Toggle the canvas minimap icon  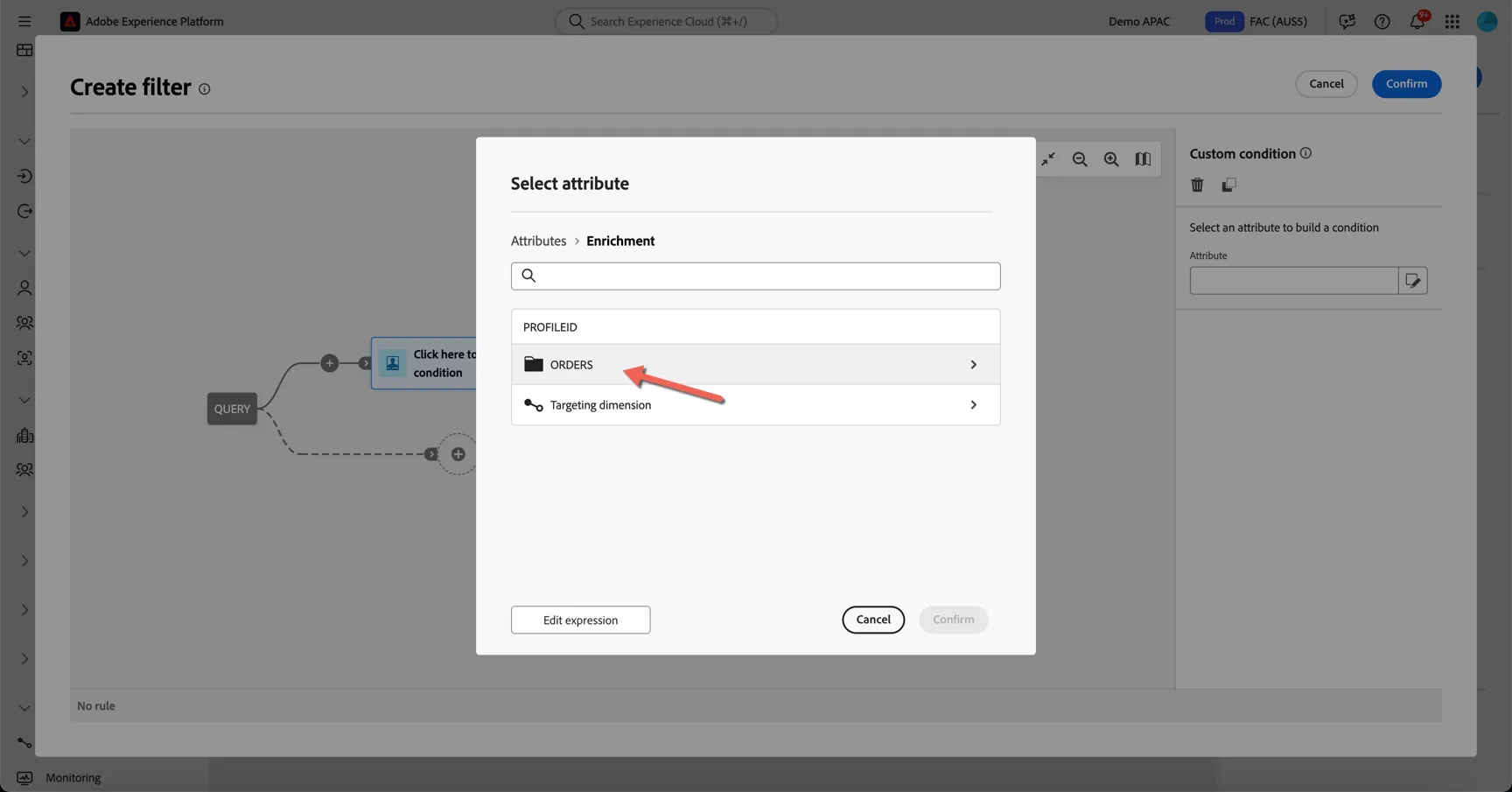[x=1143, y=158]
